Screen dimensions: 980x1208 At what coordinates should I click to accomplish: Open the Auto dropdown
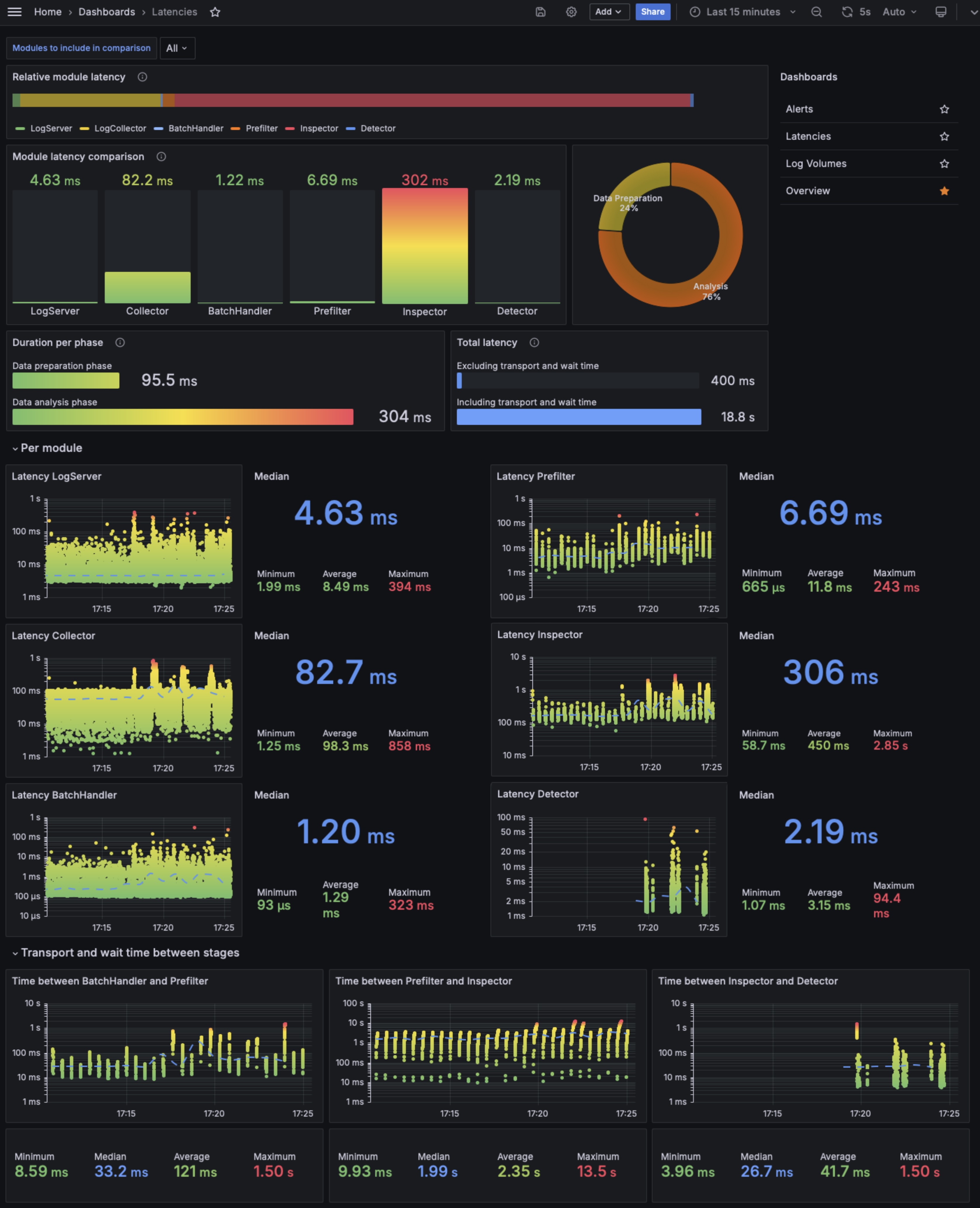899,12
